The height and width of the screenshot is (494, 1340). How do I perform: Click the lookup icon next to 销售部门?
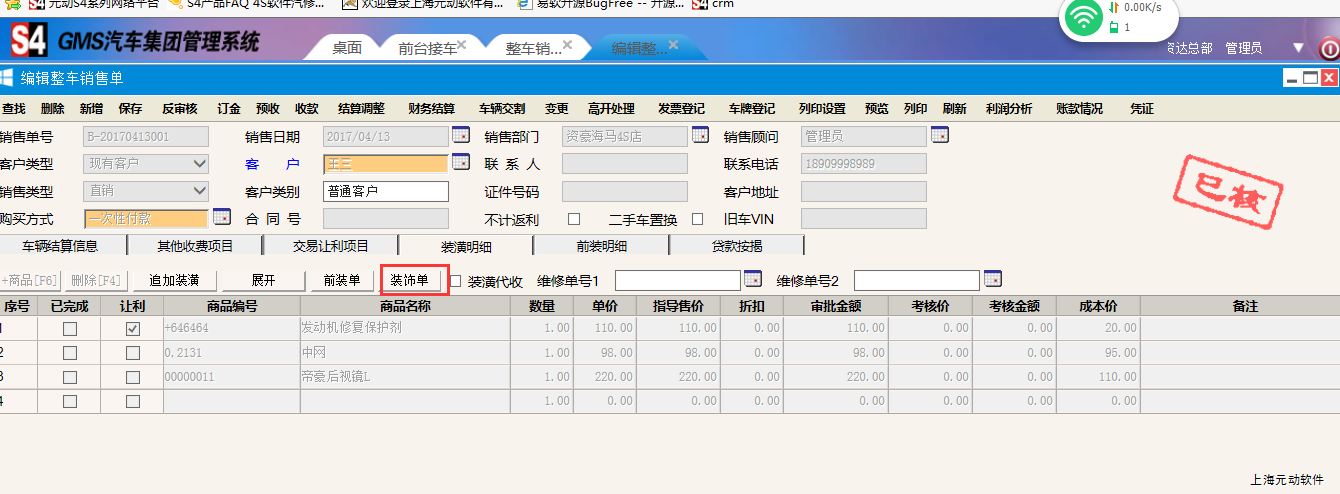click(700, 135)
